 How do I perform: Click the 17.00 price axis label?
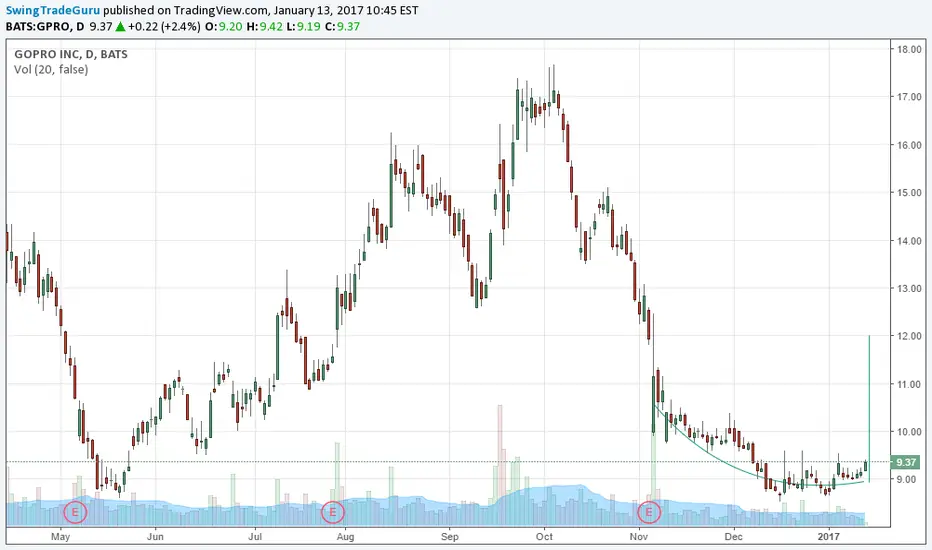tap(909, 97)
